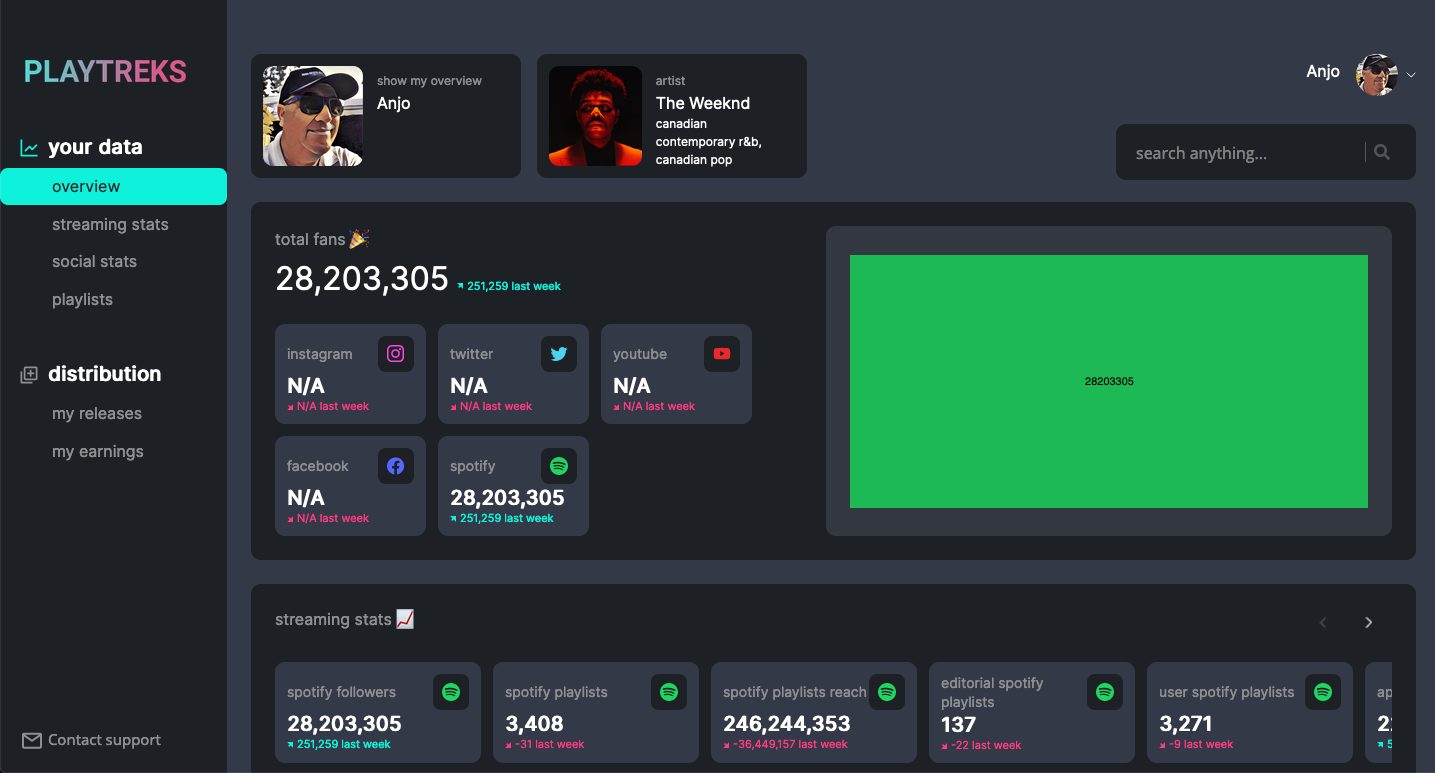Go to next streaming stats with right chevron
This screenshot has height=773, width=1435.
pos(1369,622)
